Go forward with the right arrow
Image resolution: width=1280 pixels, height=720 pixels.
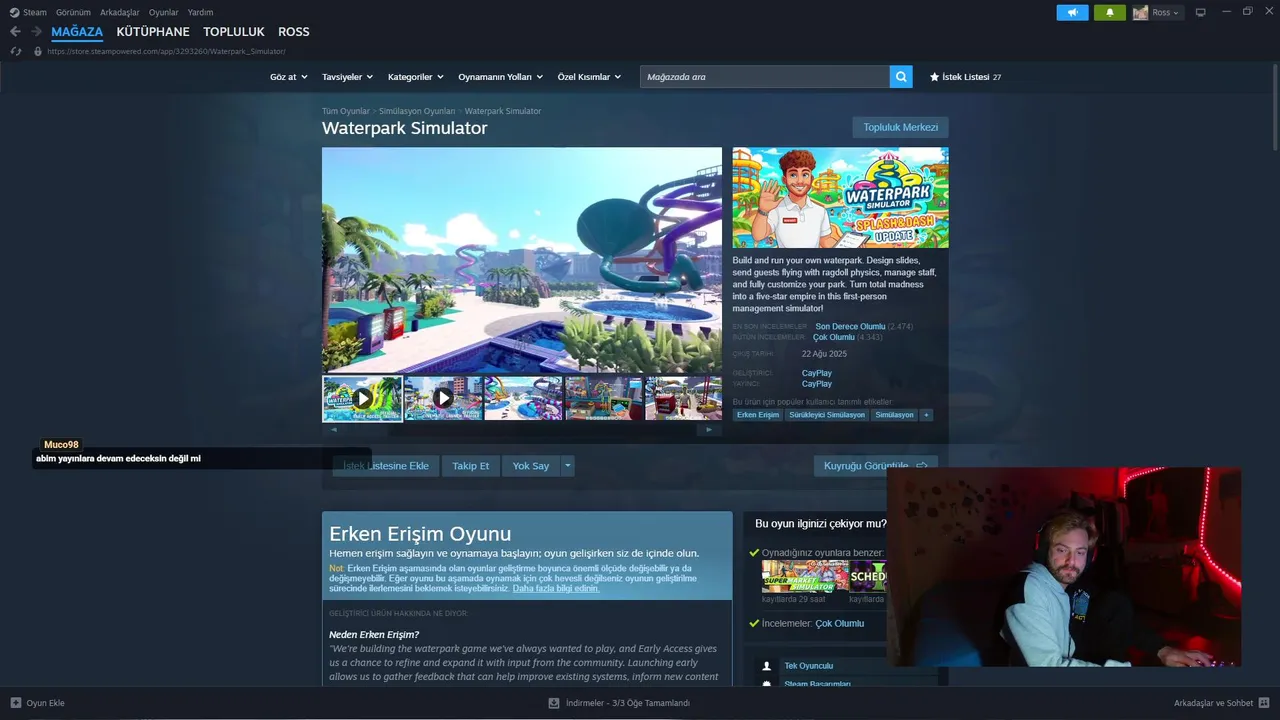pos(36,32)
